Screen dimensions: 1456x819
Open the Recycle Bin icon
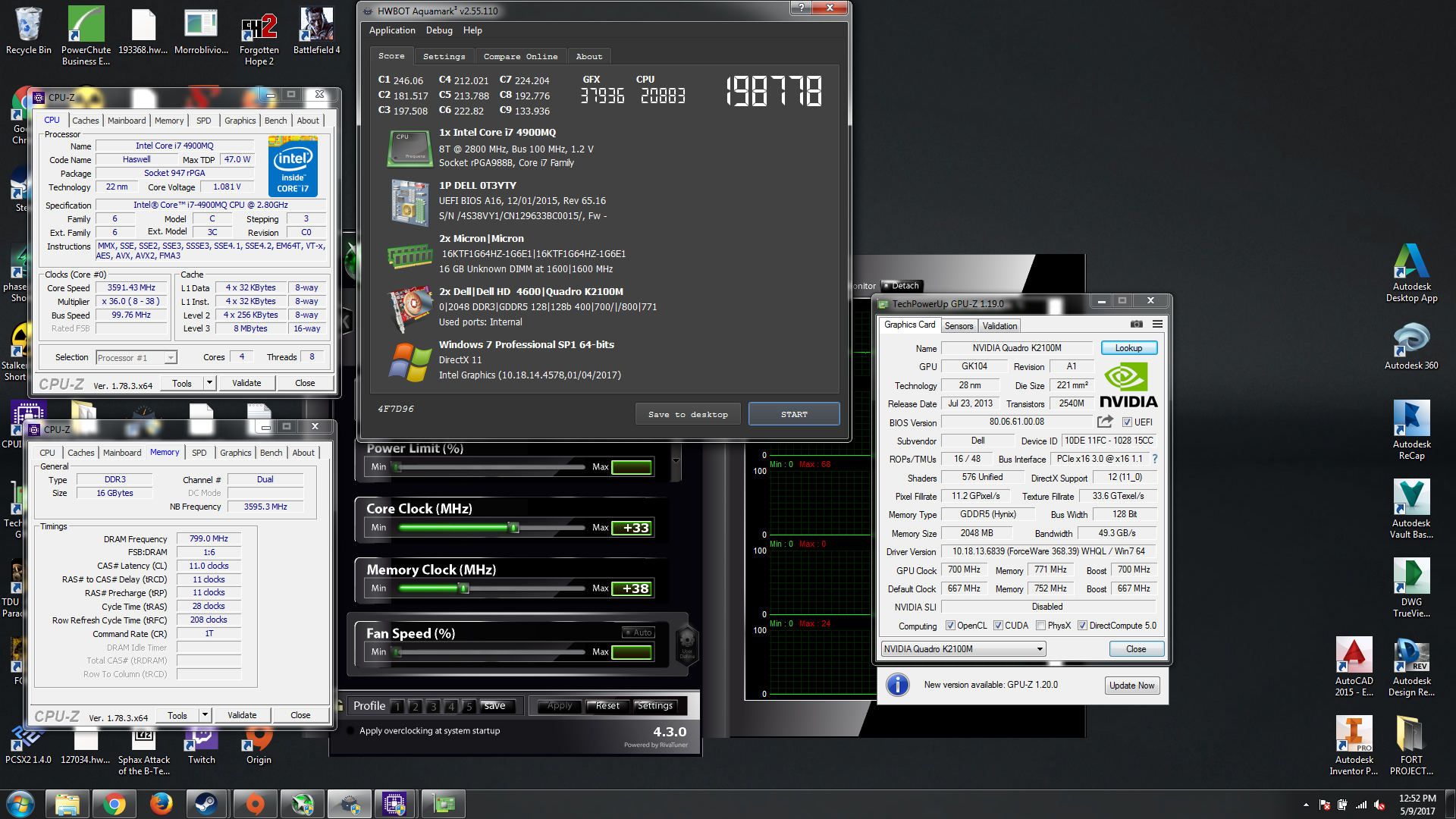click(28, 32)
